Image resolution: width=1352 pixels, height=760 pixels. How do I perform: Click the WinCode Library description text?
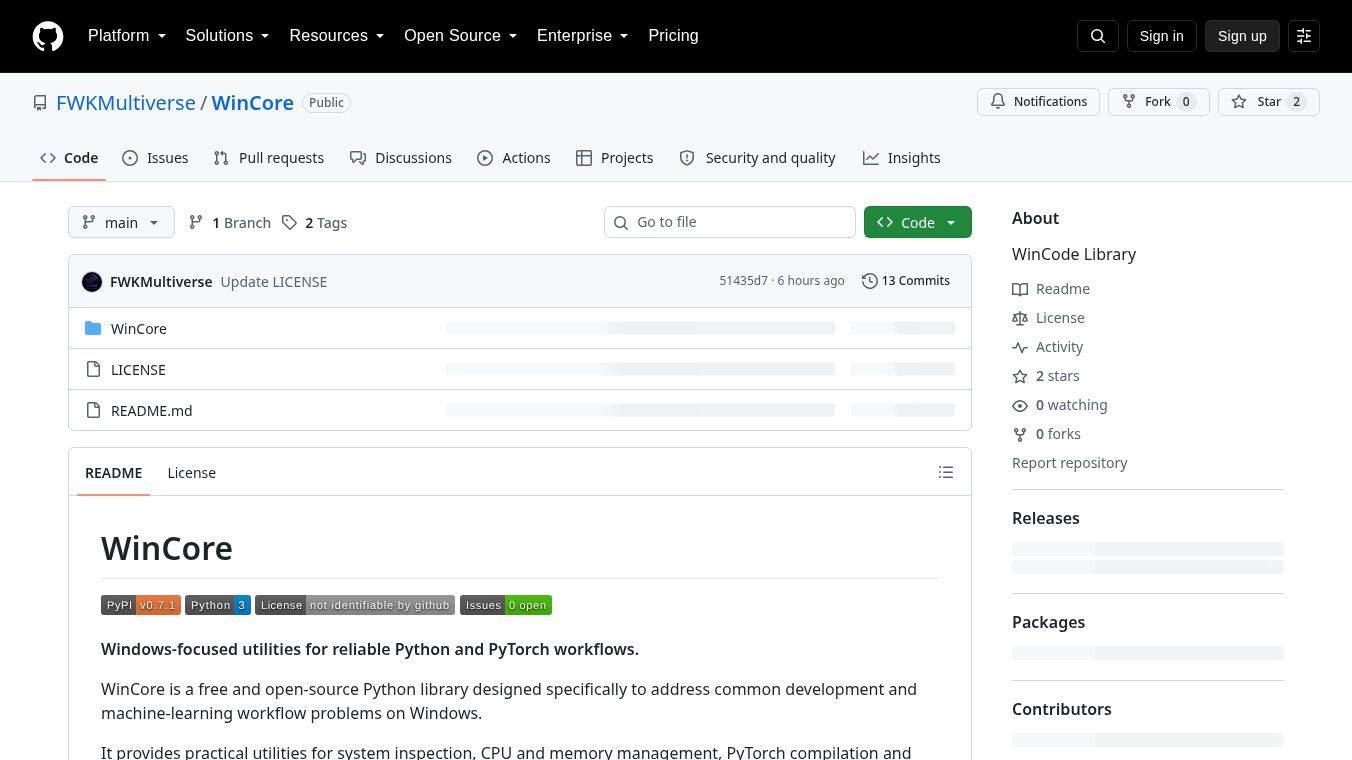click(x=1074, y=254)
